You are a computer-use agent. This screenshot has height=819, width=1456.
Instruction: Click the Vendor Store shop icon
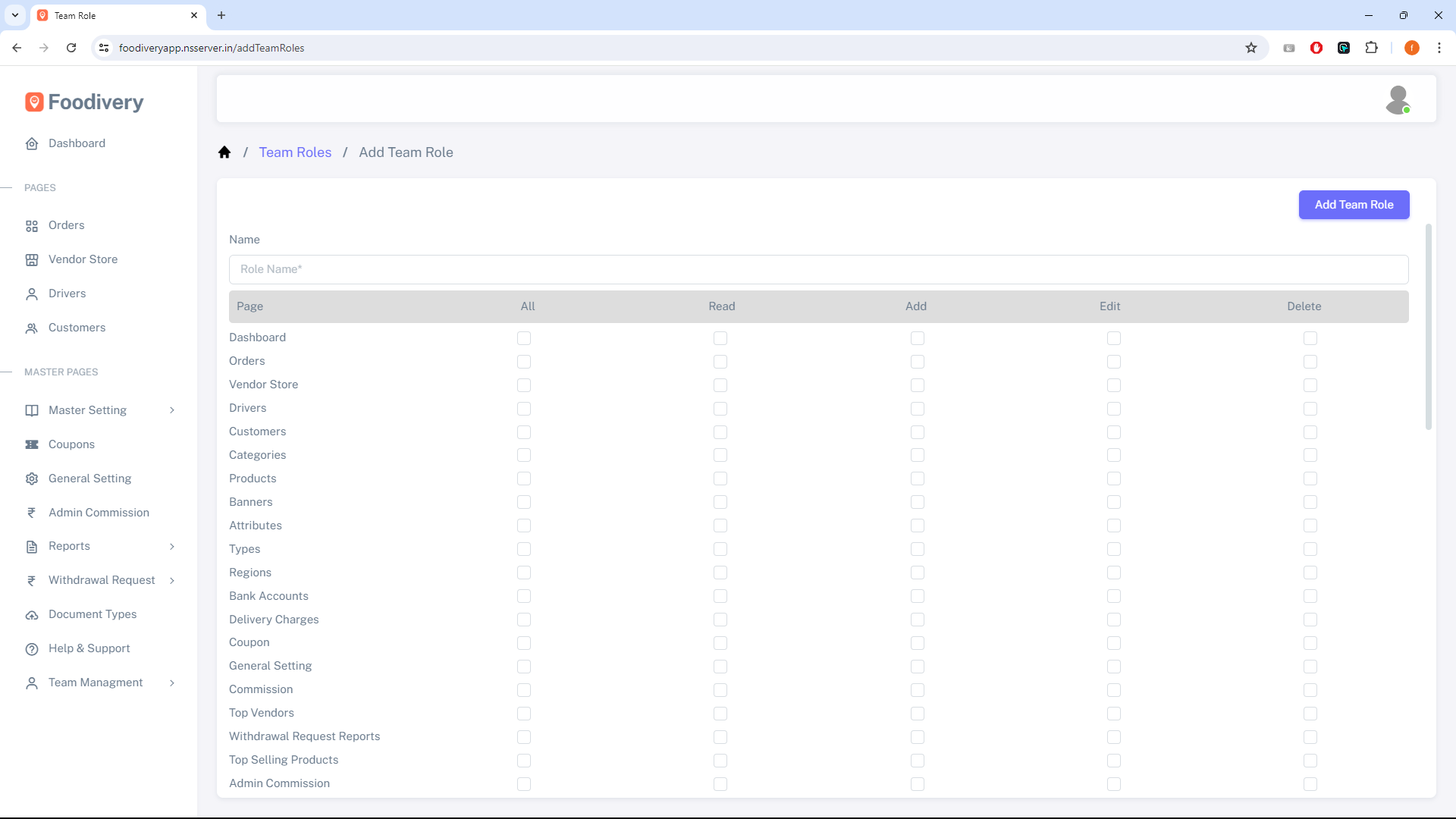click(32, 260)
